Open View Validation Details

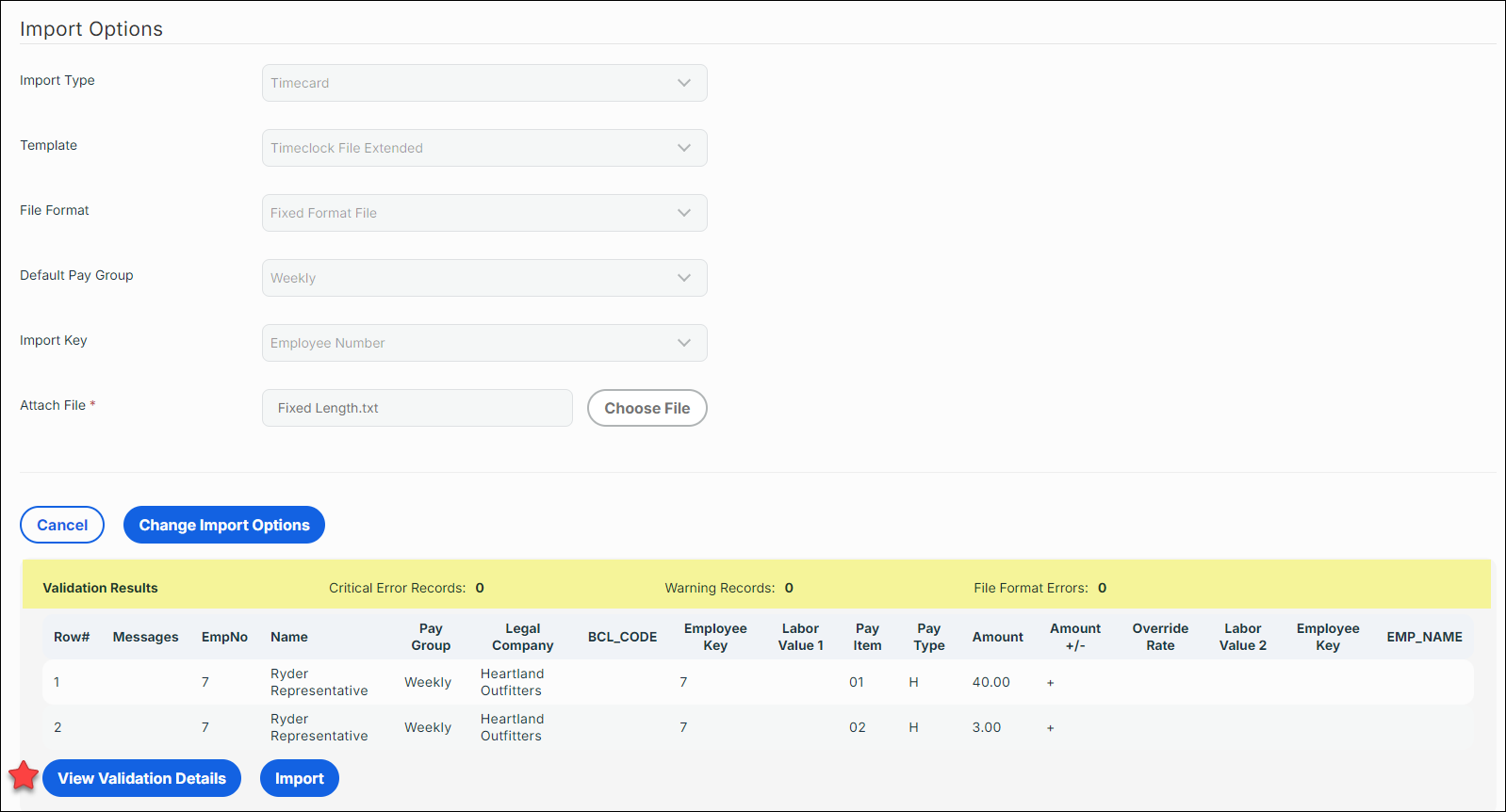(141, 778)
